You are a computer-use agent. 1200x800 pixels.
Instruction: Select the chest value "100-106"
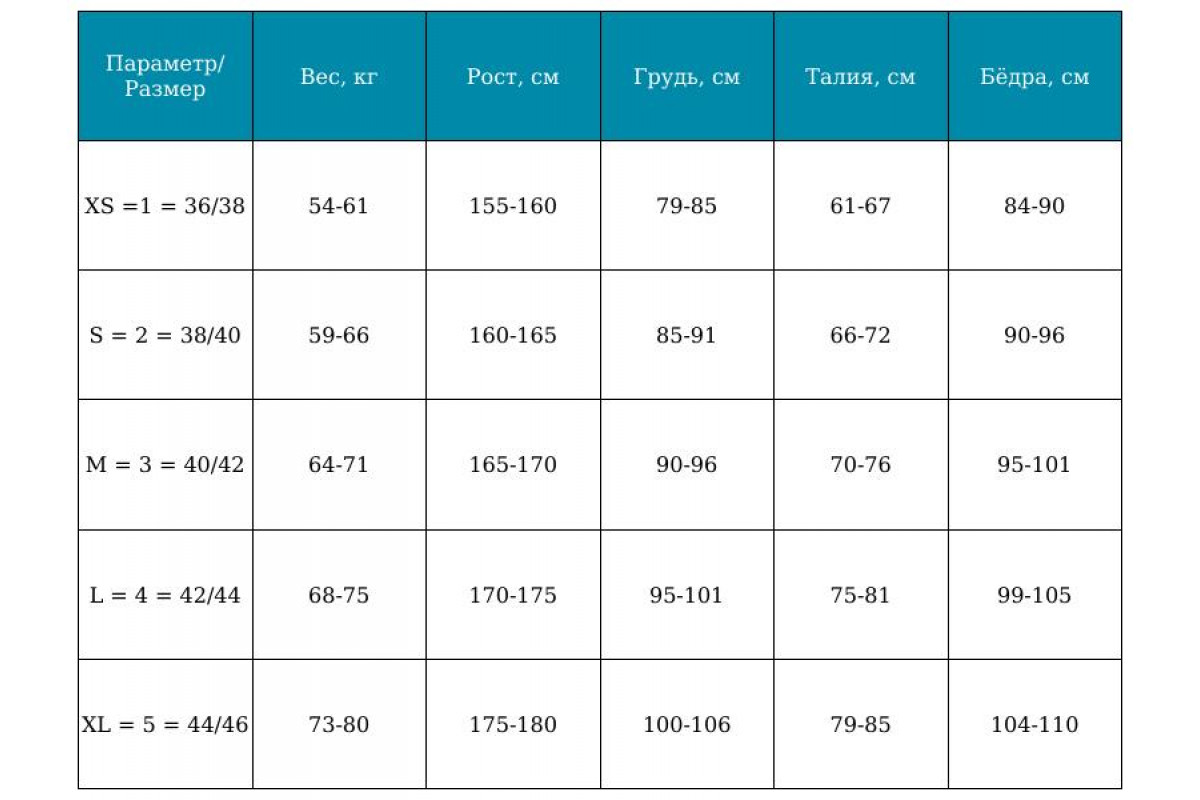687,724
